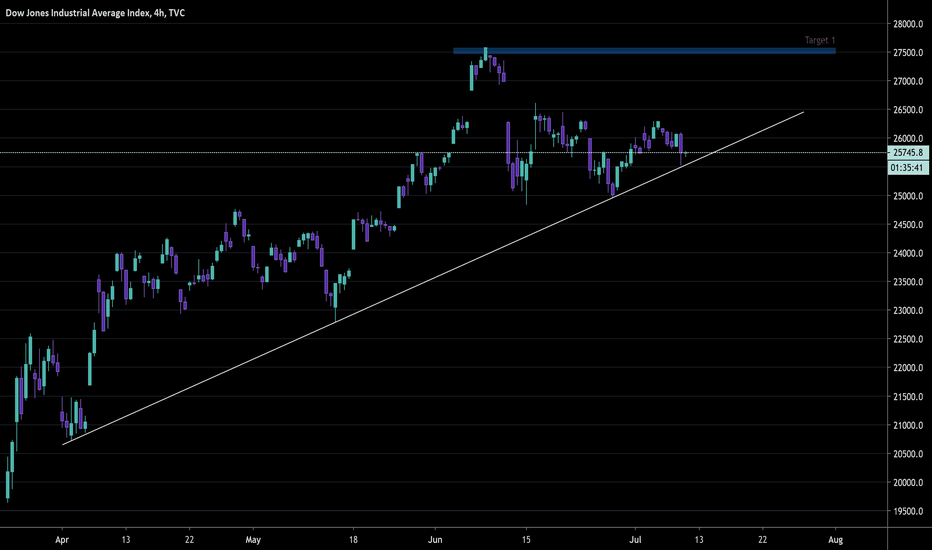Click the May date label on time axis
The height and width of the screenshot is (550, 932).
click(253, 540)
